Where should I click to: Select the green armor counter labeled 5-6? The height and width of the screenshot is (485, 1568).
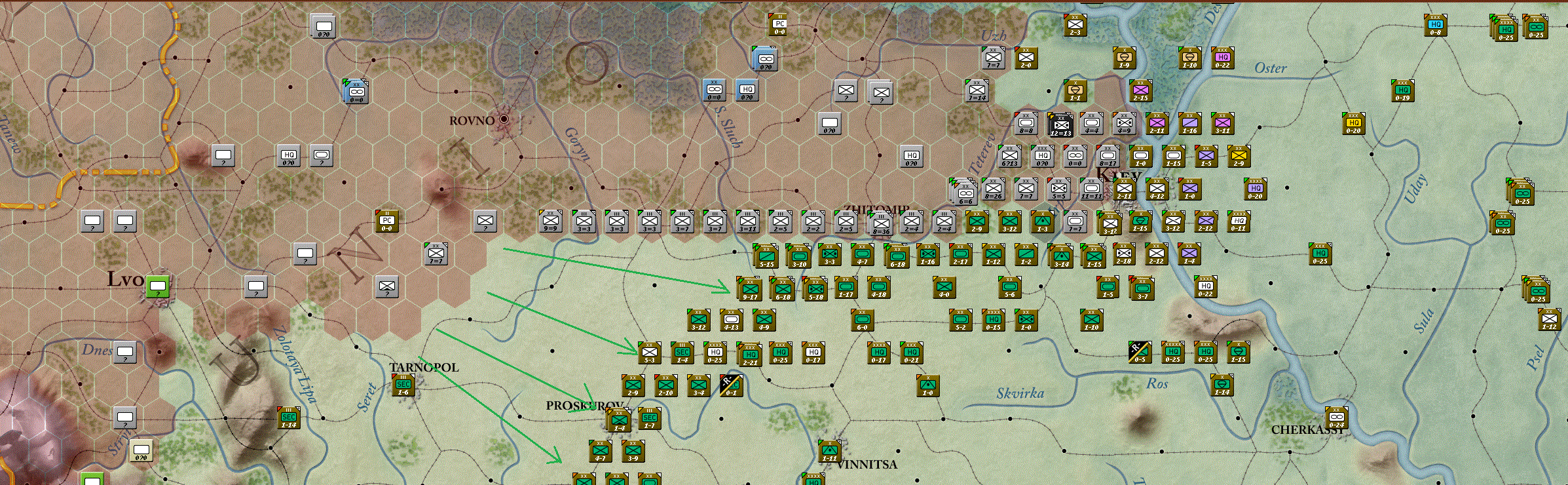coord(1009,287)
